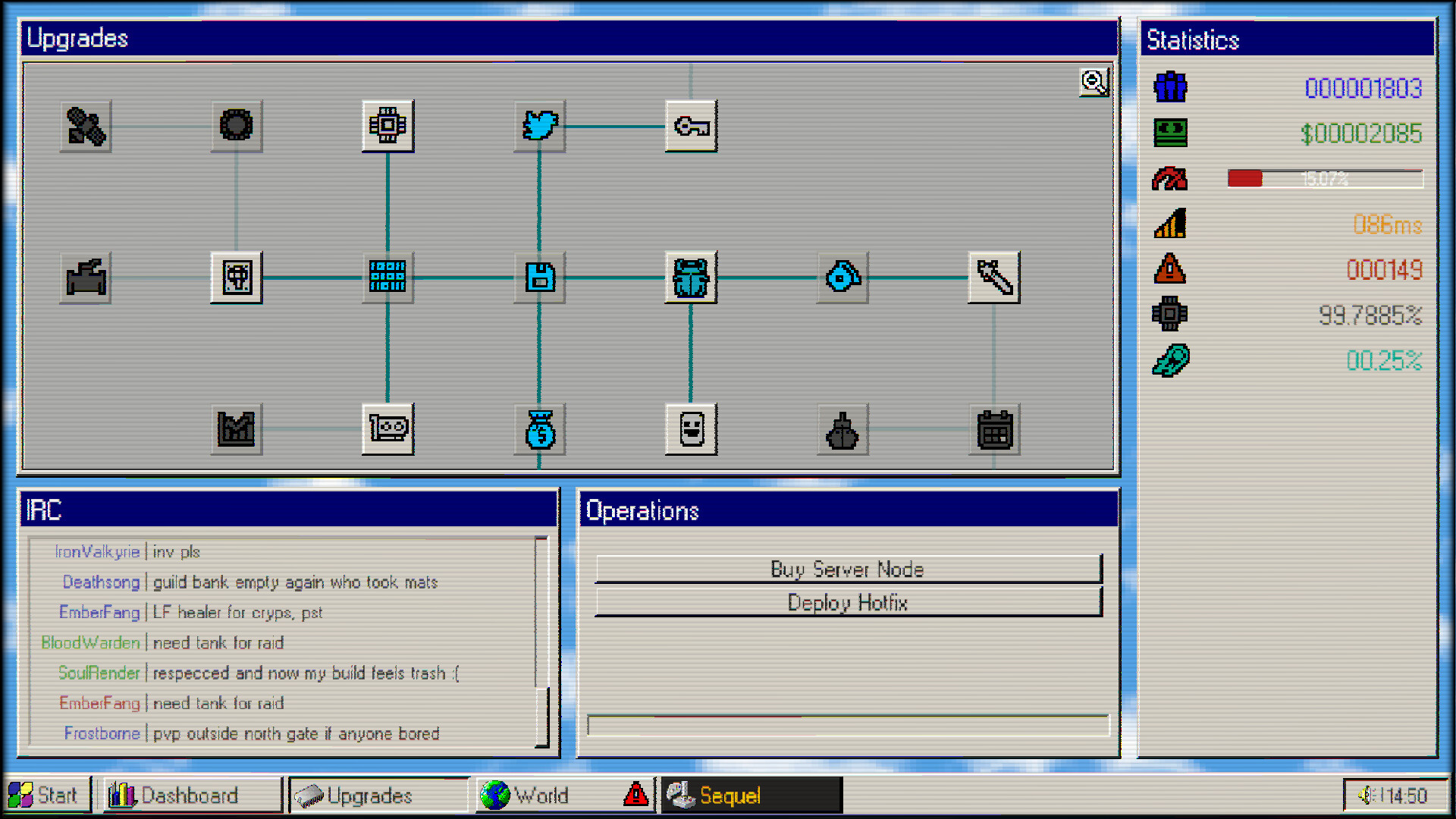Image resolution: width=1456 pixels, height=819 pixels.
Task: Select the GPU card upgrade node
Action: pos(388,428)
